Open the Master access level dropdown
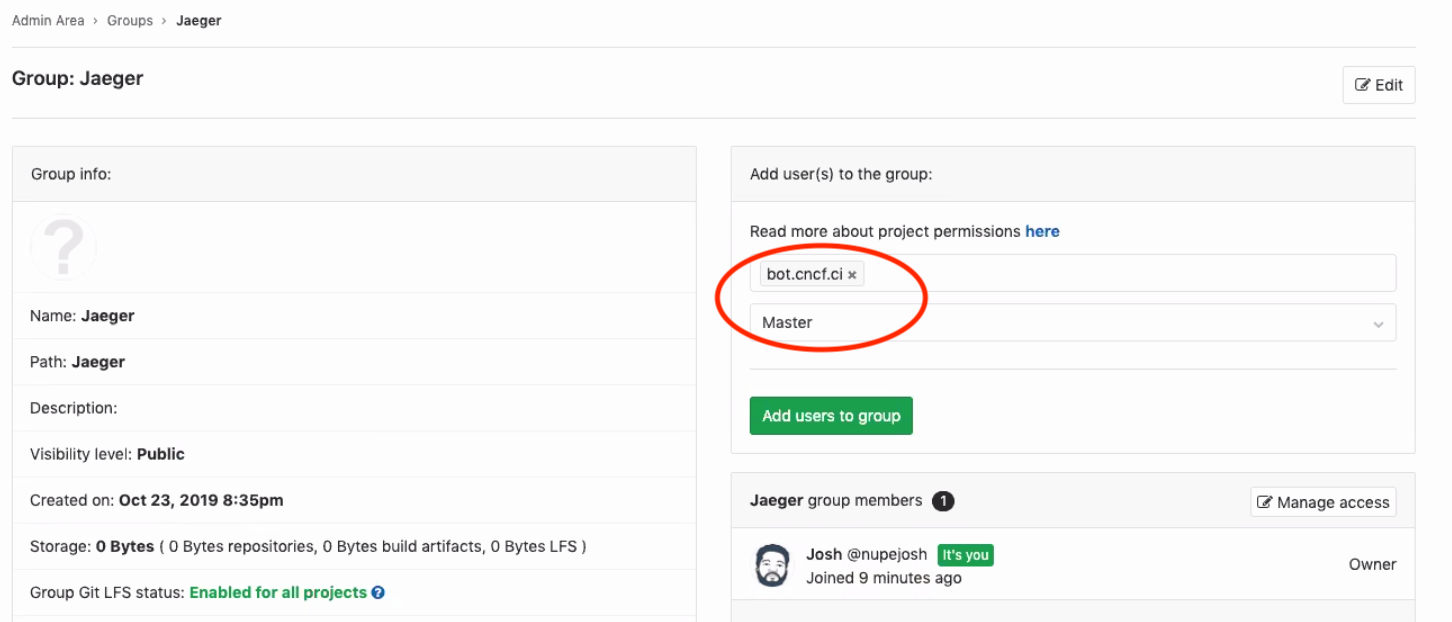This screenshot has height=622, width=1452. (1072, 322)
